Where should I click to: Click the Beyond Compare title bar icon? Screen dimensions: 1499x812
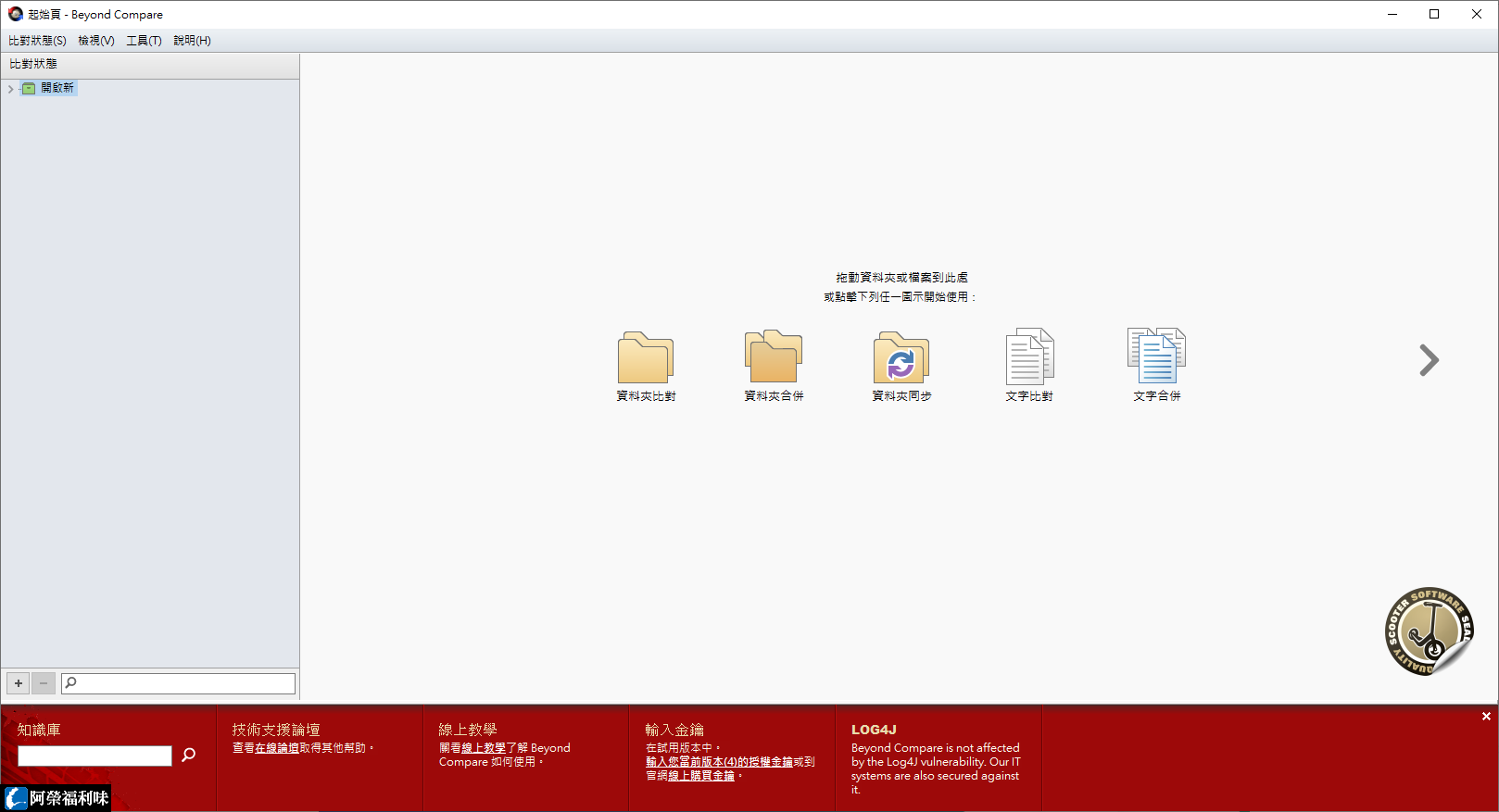16,14
